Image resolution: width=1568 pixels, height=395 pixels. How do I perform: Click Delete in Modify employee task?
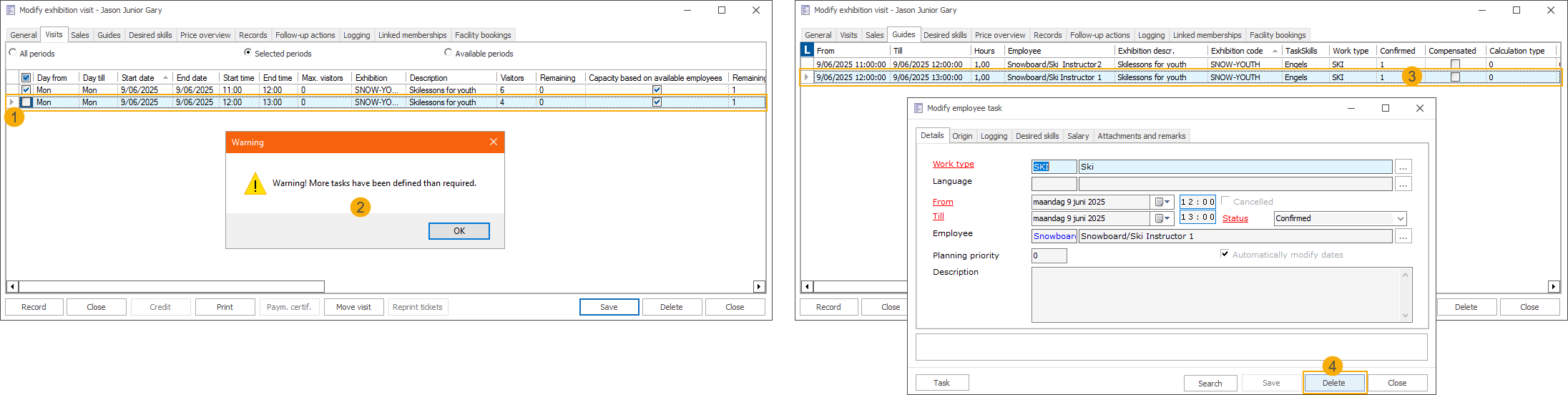(x=1333, y=383)
